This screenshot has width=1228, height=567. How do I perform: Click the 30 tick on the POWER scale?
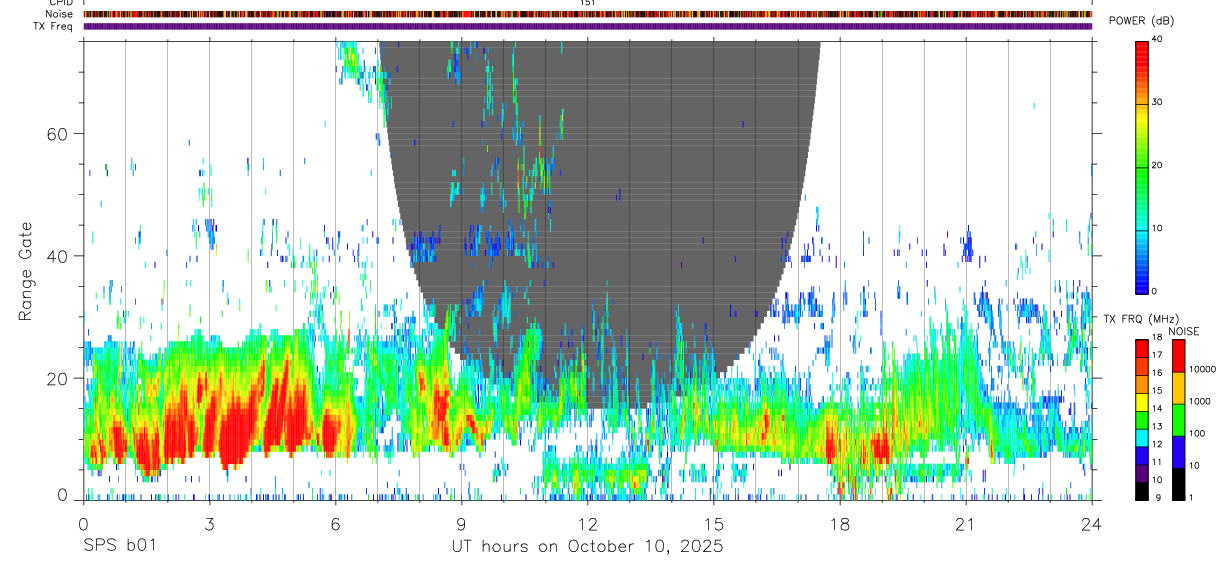(1157, 102)
